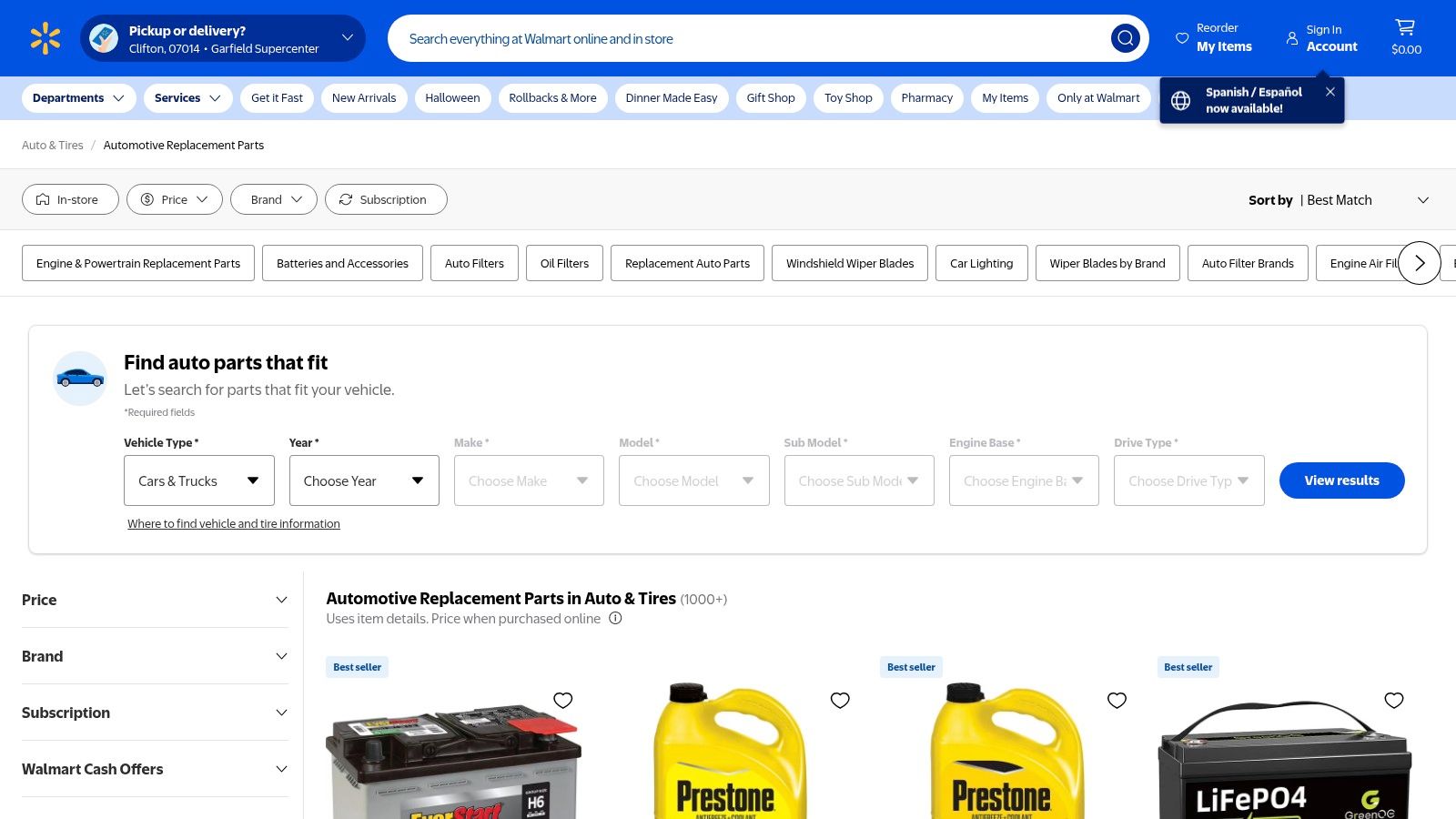Image resolution: width=1456 pixels, height=819 pixels.
Task: Open the second Prestone coolant image
Action: 1007,751
